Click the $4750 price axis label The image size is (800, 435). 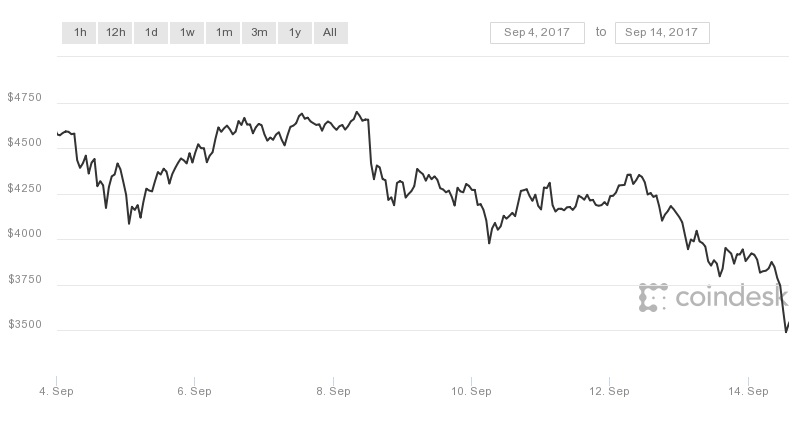[24, 97]
